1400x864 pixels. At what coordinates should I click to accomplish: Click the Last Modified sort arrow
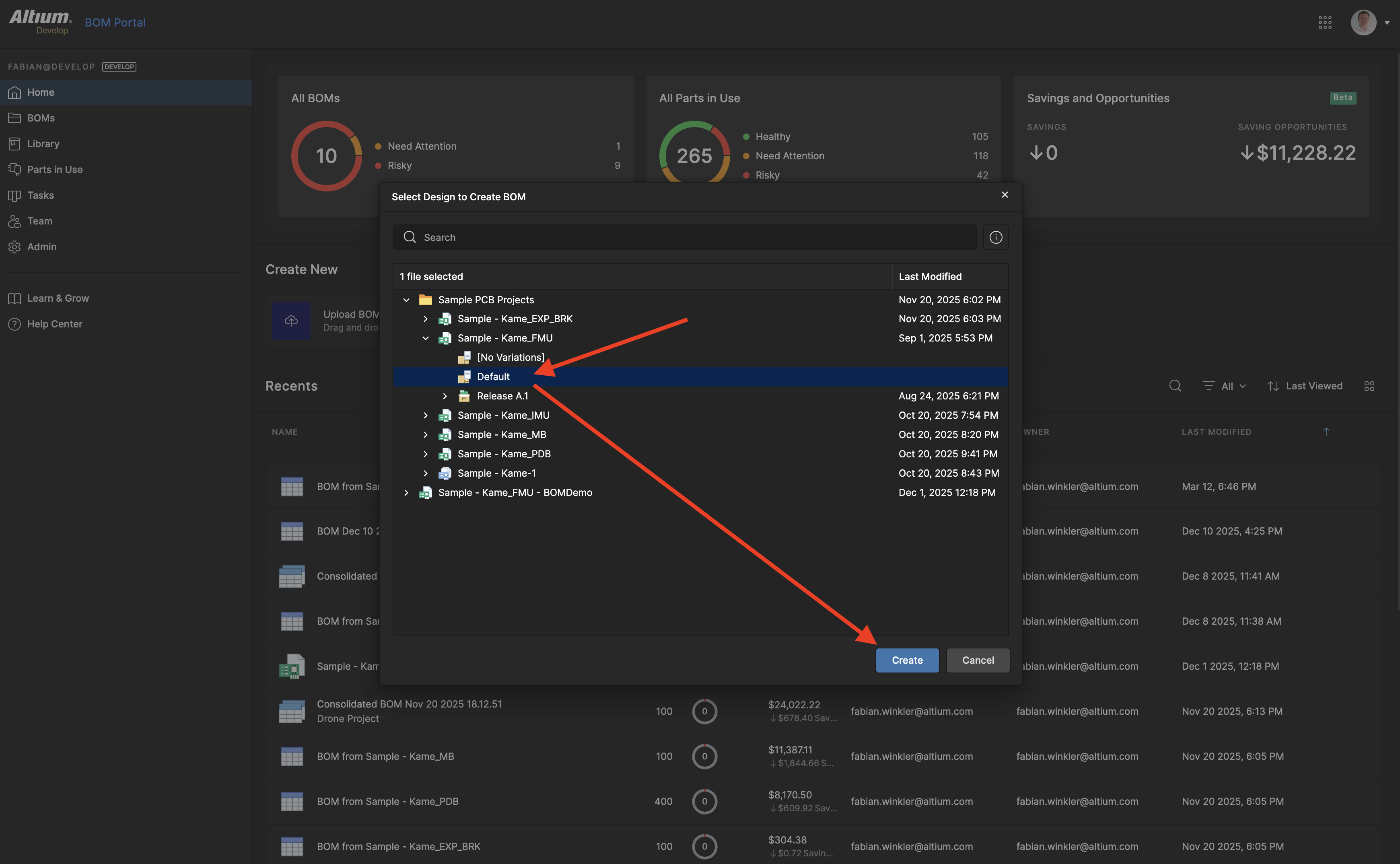tap(1326, 432)
